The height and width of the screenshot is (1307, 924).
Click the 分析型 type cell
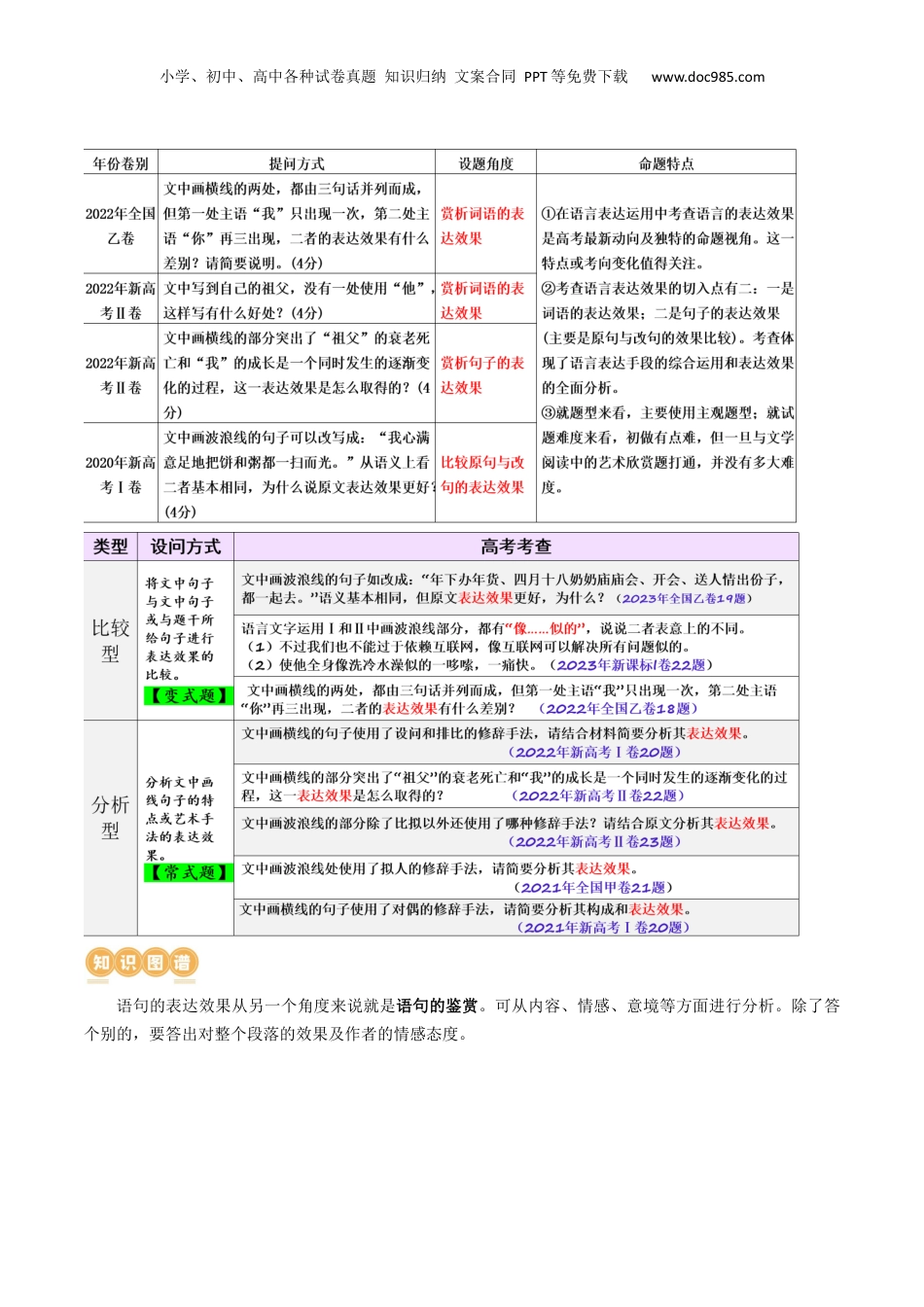pyautogui.click(x=110, y=817)
